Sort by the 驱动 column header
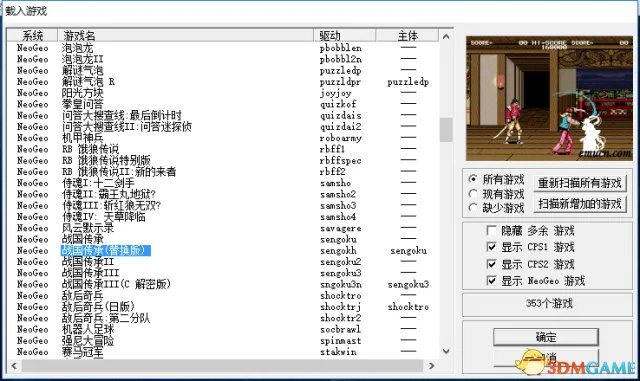Screen dimensions: 640x381 pyautogui.click(x=345, y=36)
